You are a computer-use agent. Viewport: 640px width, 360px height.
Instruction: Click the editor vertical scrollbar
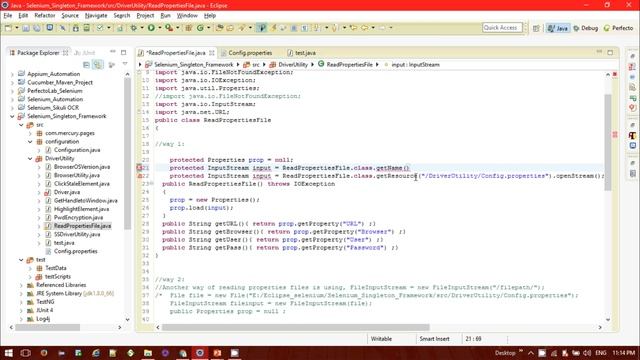click(608, 143)
